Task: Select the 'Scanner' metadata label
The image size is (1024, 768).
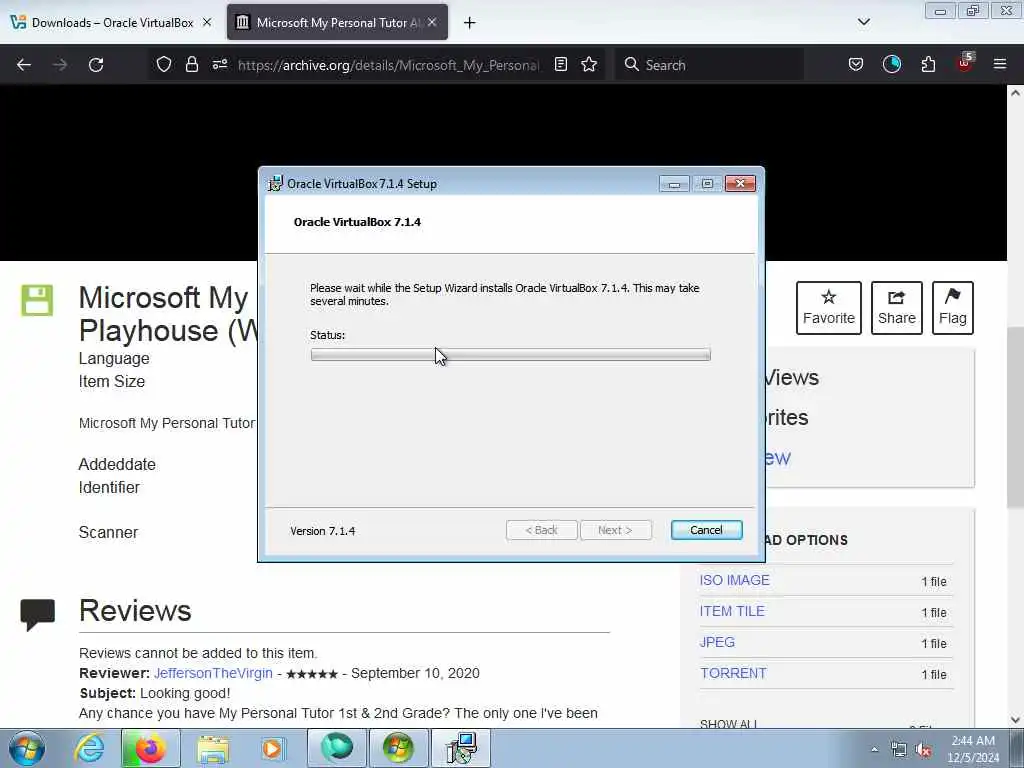Action: coord(108,532)
